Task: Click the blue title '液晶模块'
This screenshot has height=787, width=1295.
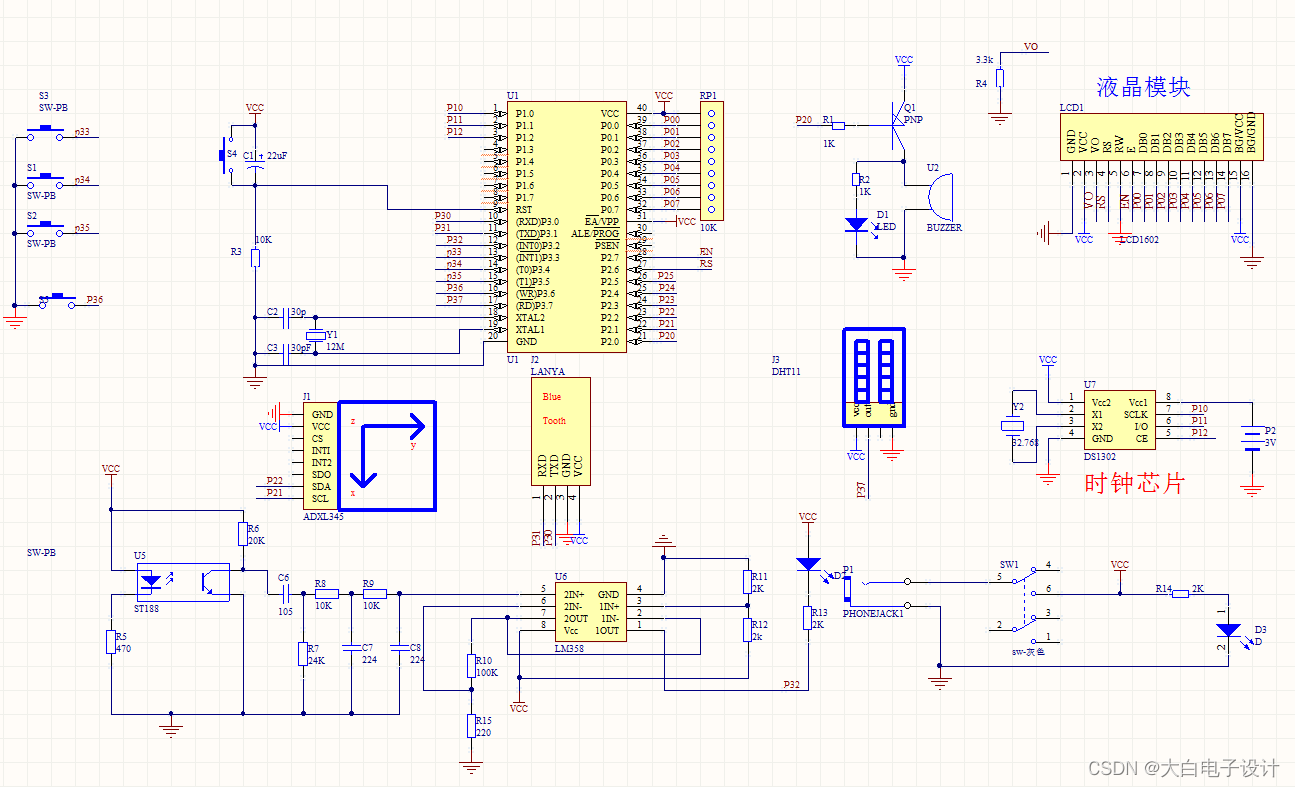Action: 1143,86
